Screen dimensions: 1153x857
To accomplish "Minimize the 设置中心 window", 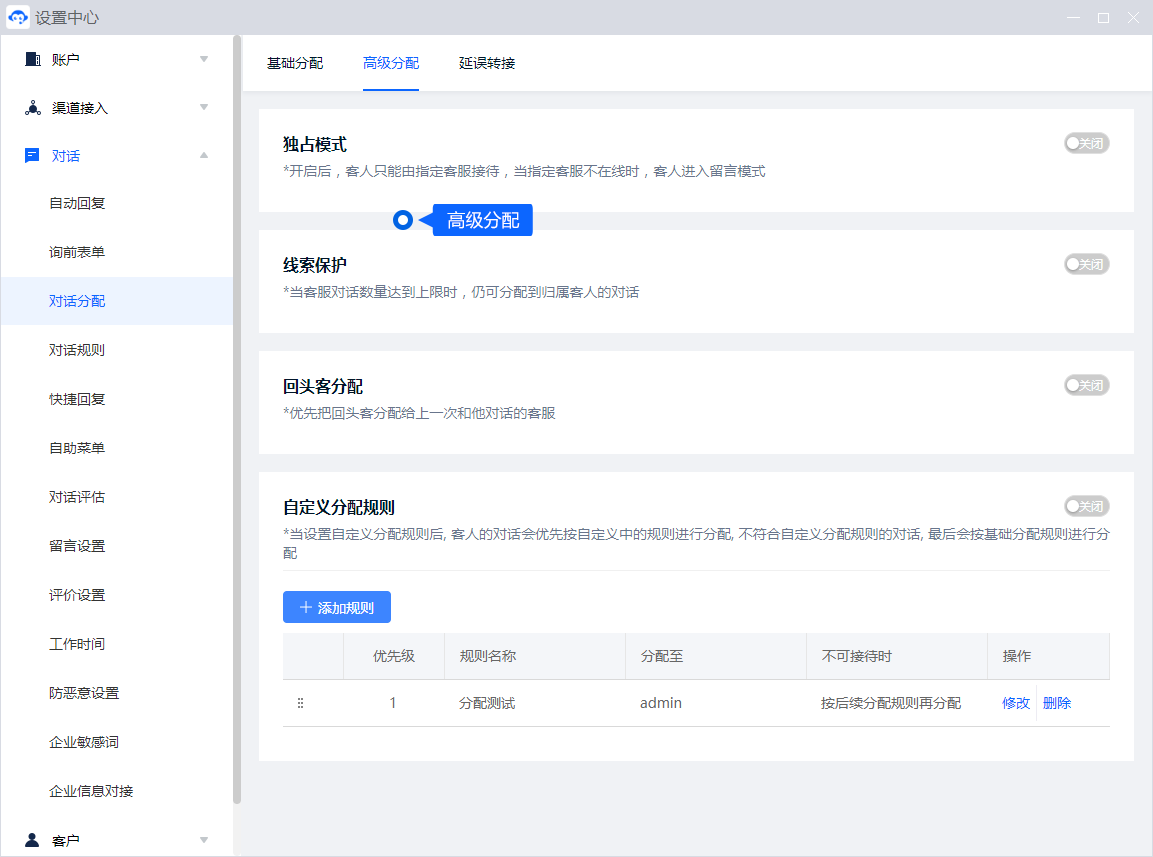I will coord(1074,18).
